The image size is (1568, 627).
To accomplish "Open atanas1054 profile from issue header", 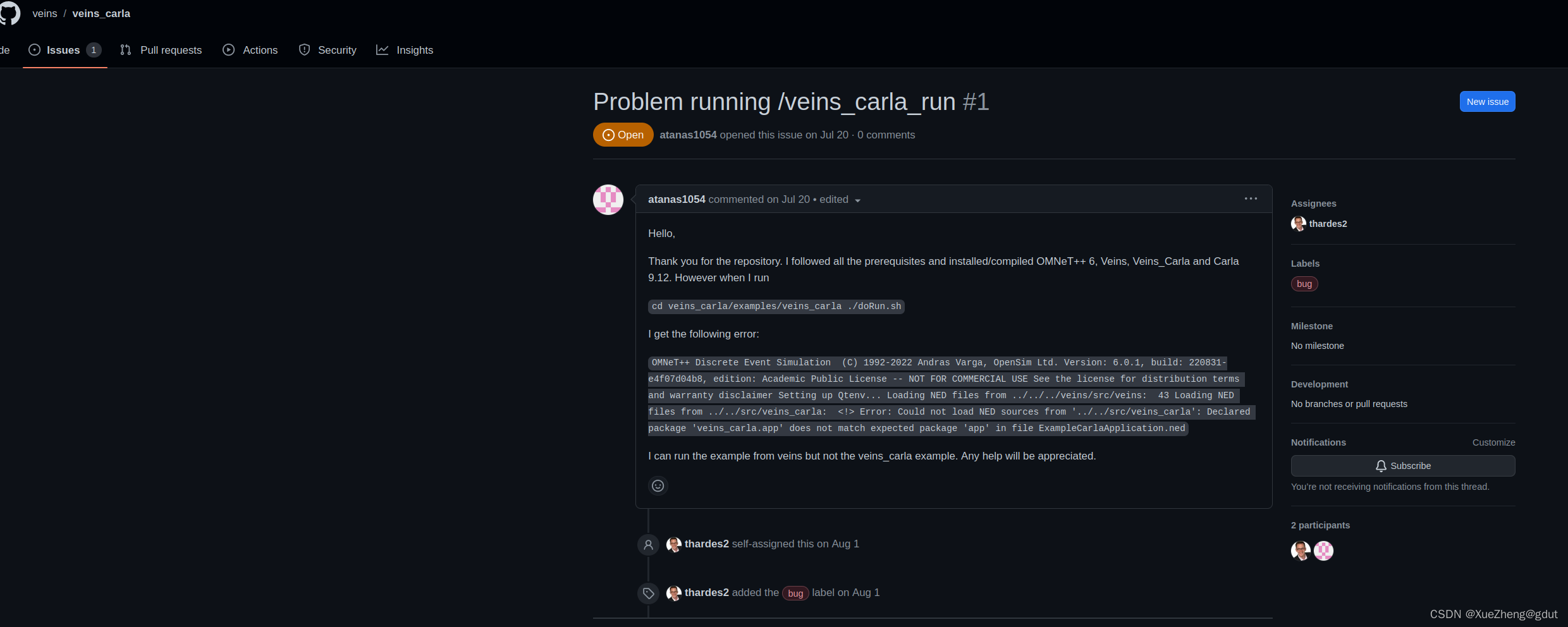I will tap(688, 135).
